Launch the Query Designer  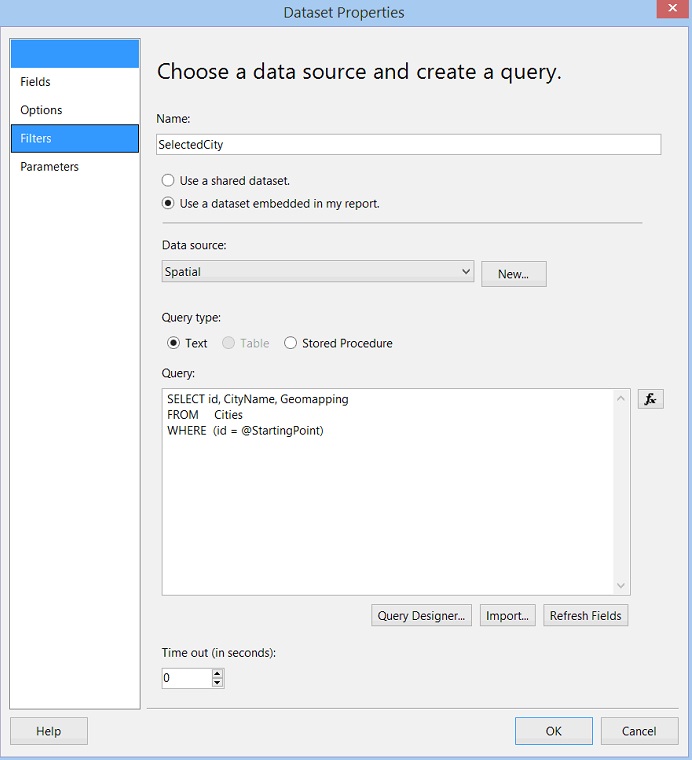pyautogui.click(x=421, y=616)
